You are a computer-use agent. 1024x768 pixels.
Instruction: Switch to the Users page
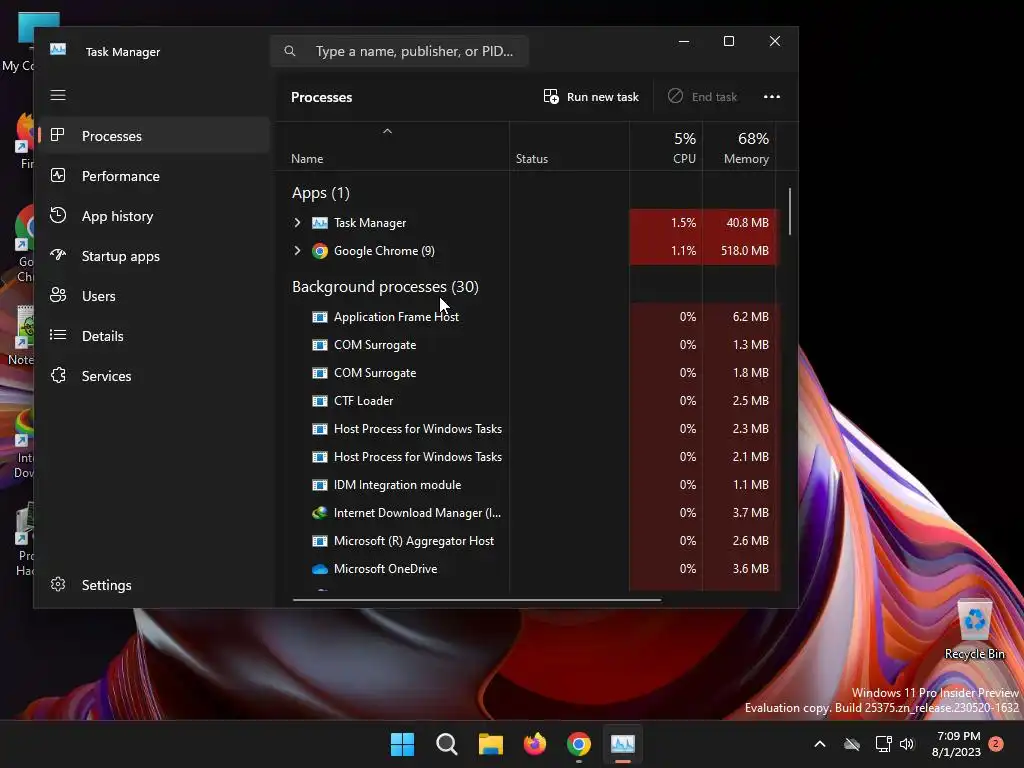tap(153, 295)
